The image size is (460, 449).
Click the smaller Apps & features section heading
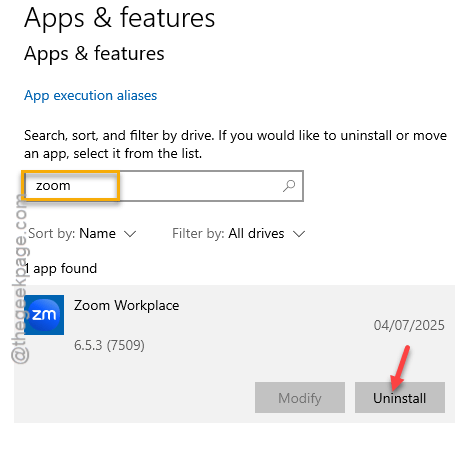(x=94, y=54)
